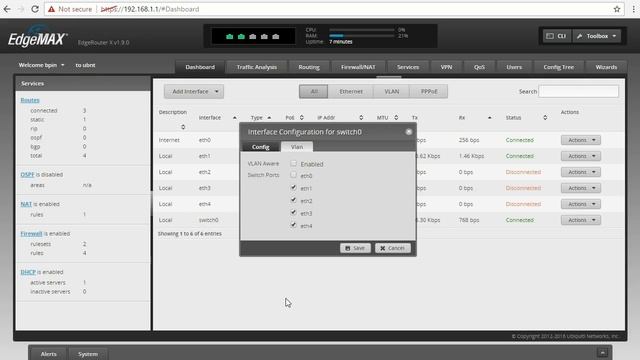Save the switch0 interface configuration
640x360 pixels.
(x=355, y=248)
